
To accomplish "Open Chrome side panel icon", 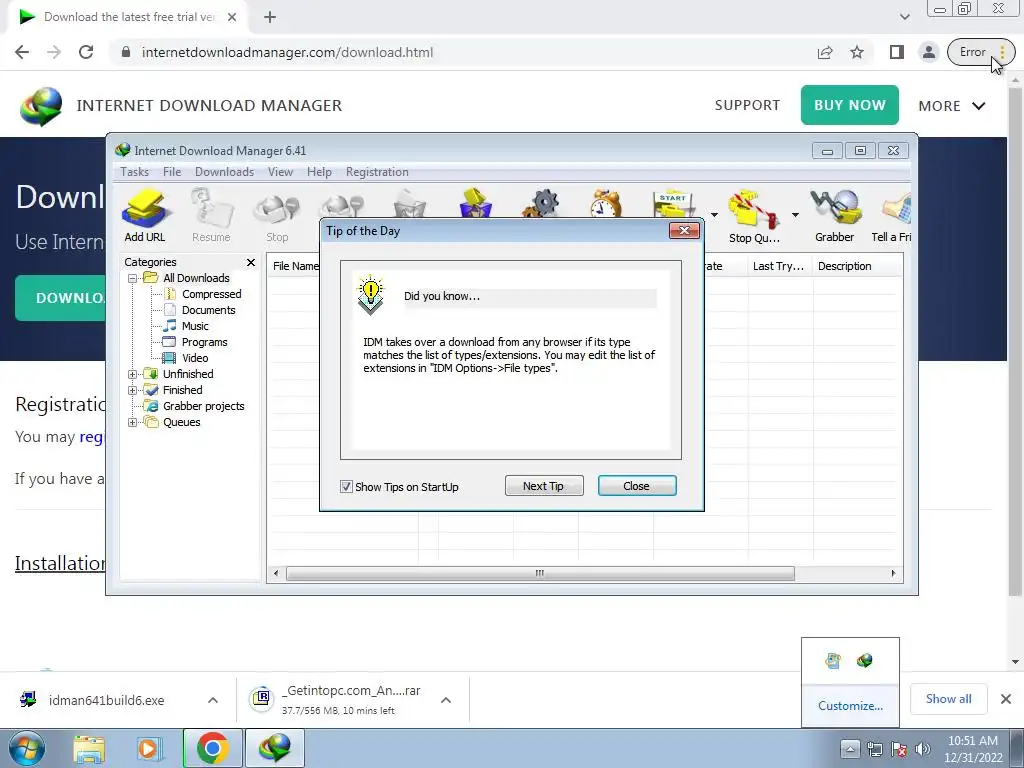I will 897,52.
